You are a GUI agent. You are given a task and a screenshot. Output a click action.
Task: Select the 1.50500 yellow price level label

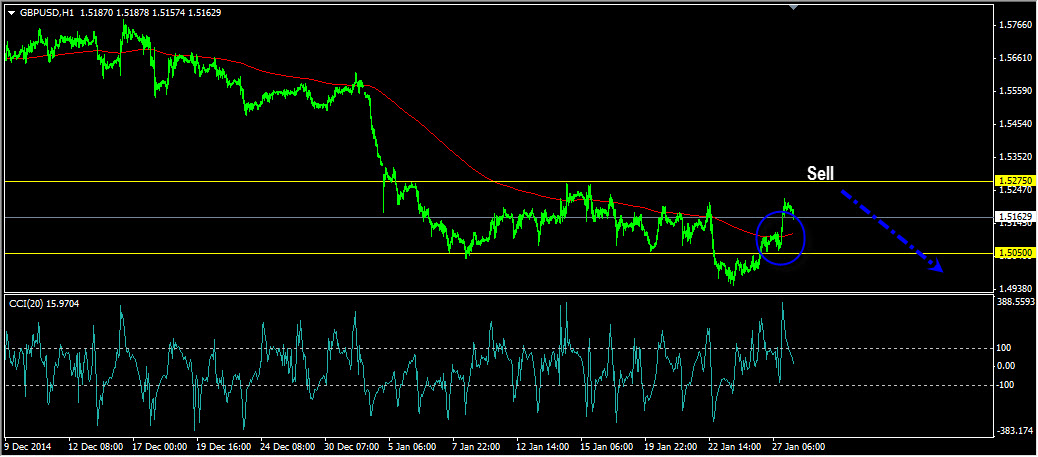coord(1015,253)
